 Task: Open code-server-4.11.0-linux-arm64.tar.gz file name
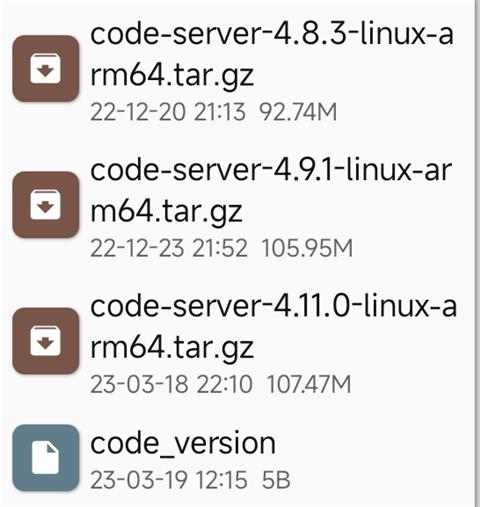(273, 327)
